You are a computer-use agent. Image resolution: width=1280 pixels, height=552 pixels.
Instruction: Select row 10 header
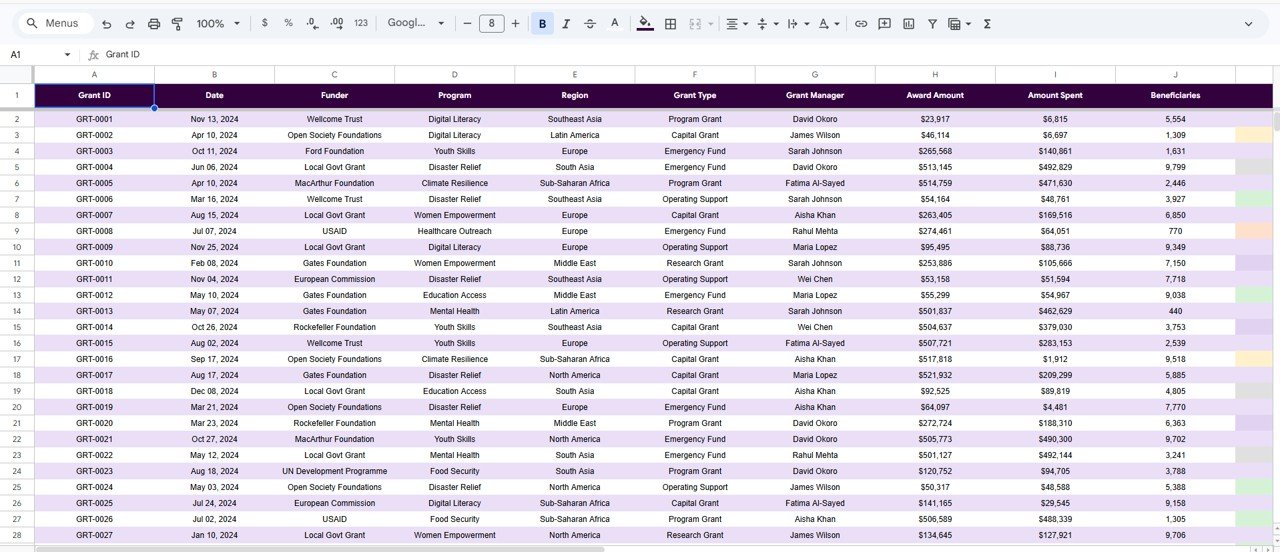coord(17,247)
